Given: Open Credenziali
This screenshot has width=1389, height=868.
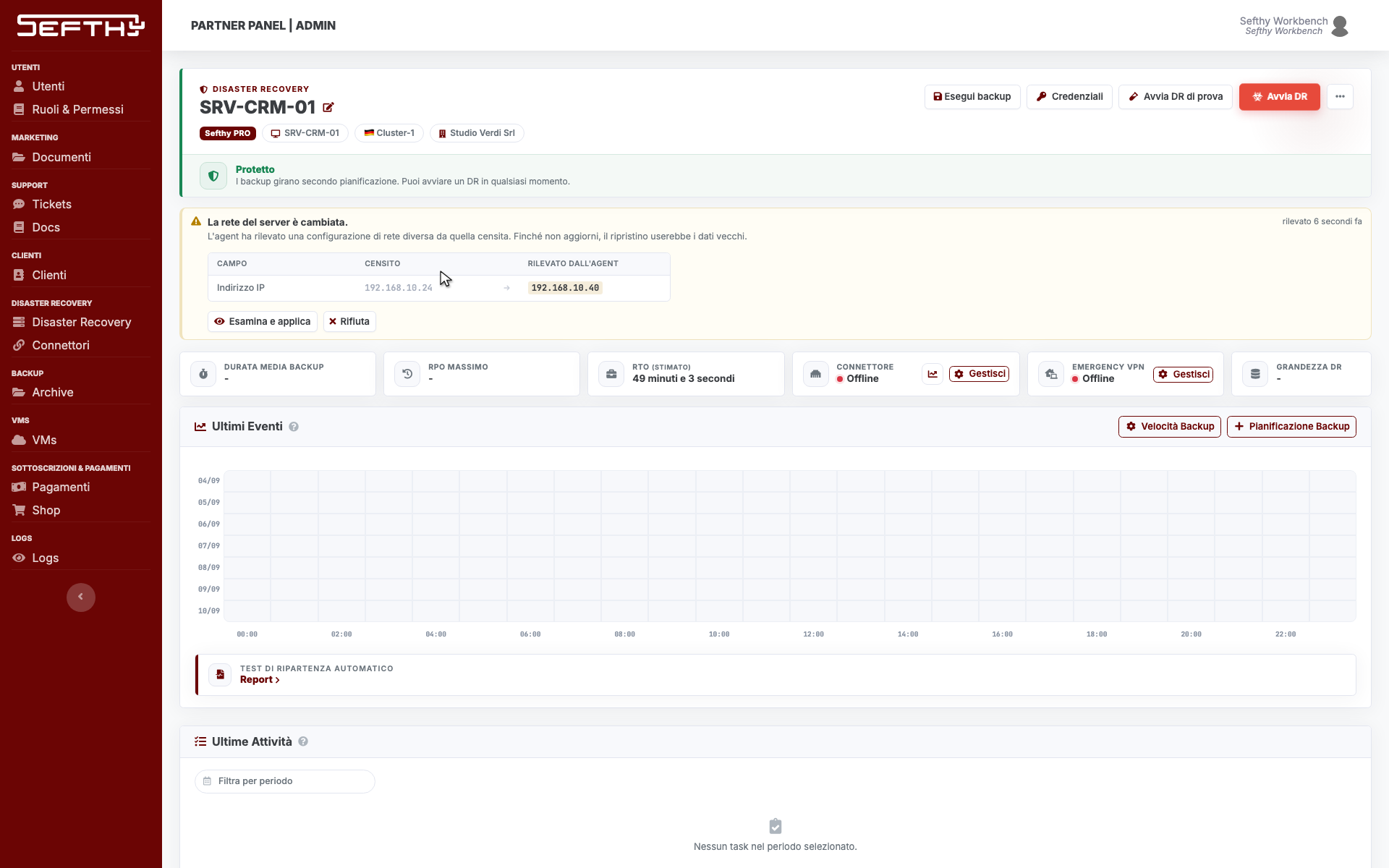Looking at the screenshot, I should click(1070, 97).
